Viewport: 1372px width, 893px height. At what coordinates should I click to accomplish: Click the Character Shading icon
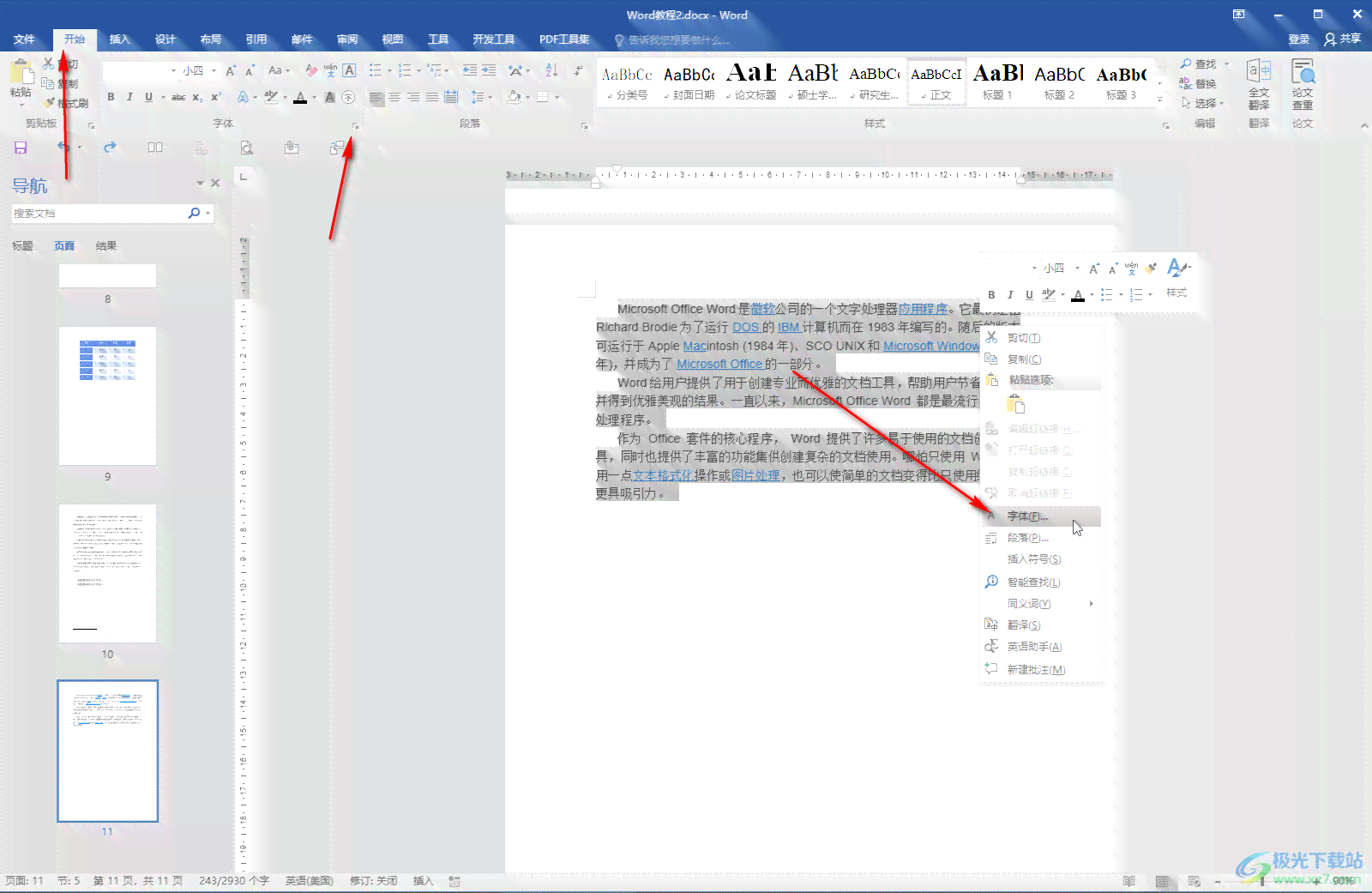[x=330, y=97]
